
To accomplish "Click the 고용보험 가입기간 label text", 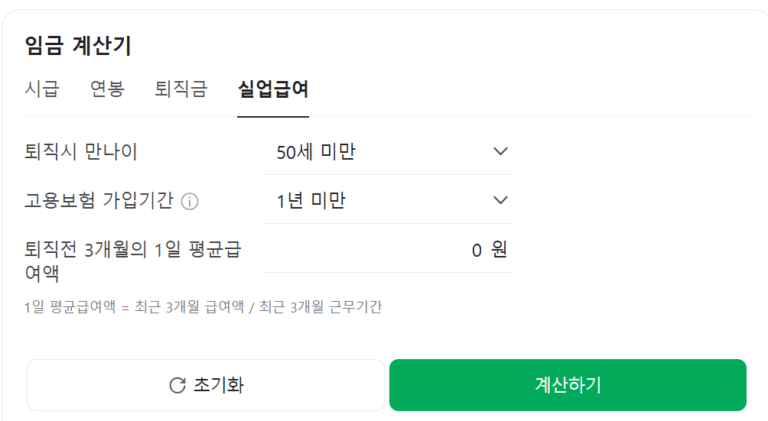I will click(99, 200).
